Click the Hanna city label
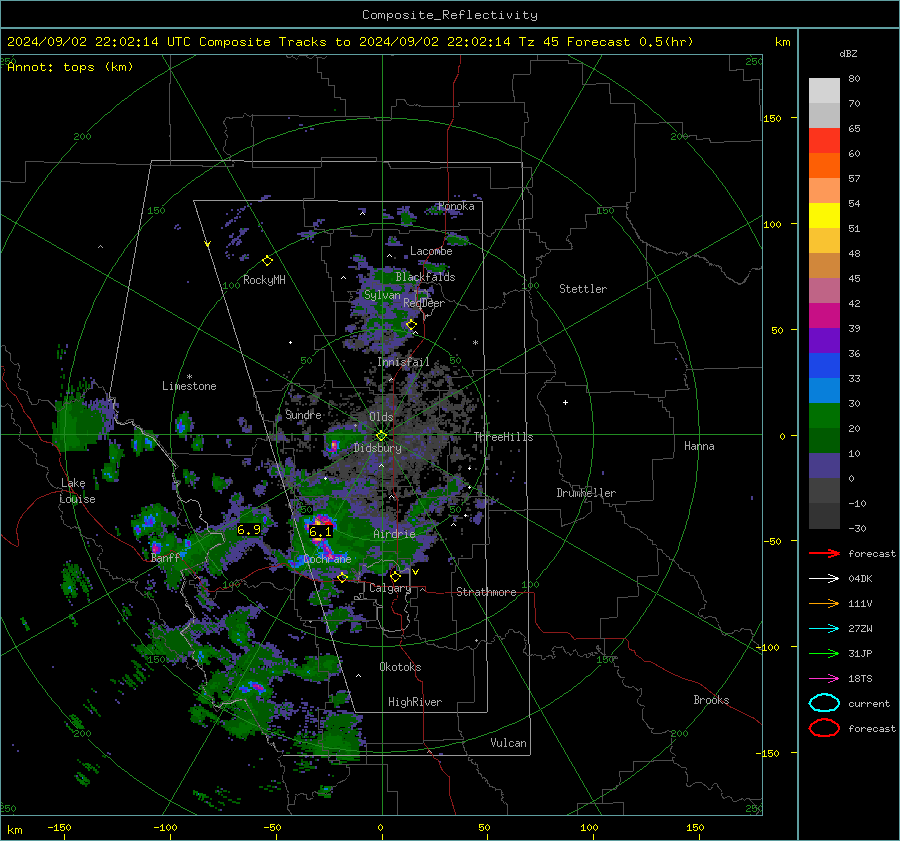 click(699, 447)
